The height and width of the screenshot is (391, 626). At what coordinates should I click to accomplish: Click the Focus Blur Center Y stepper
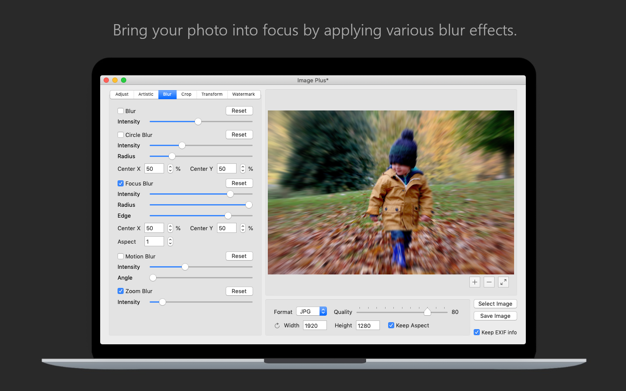click(243, 228)
